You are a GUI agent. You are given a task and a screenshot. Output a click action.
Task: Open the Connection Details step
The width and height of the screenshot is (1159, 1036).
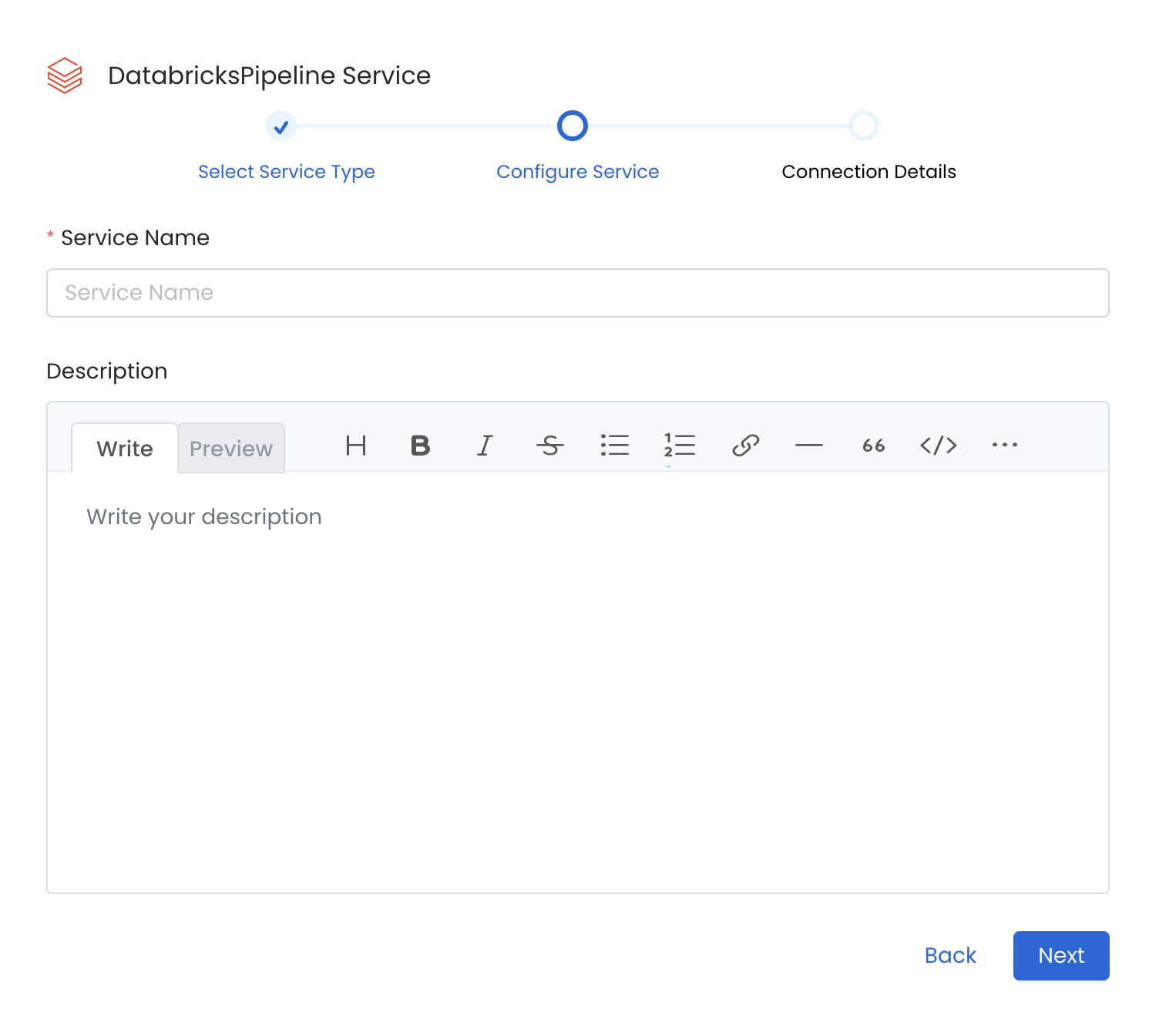click(868, 171)
